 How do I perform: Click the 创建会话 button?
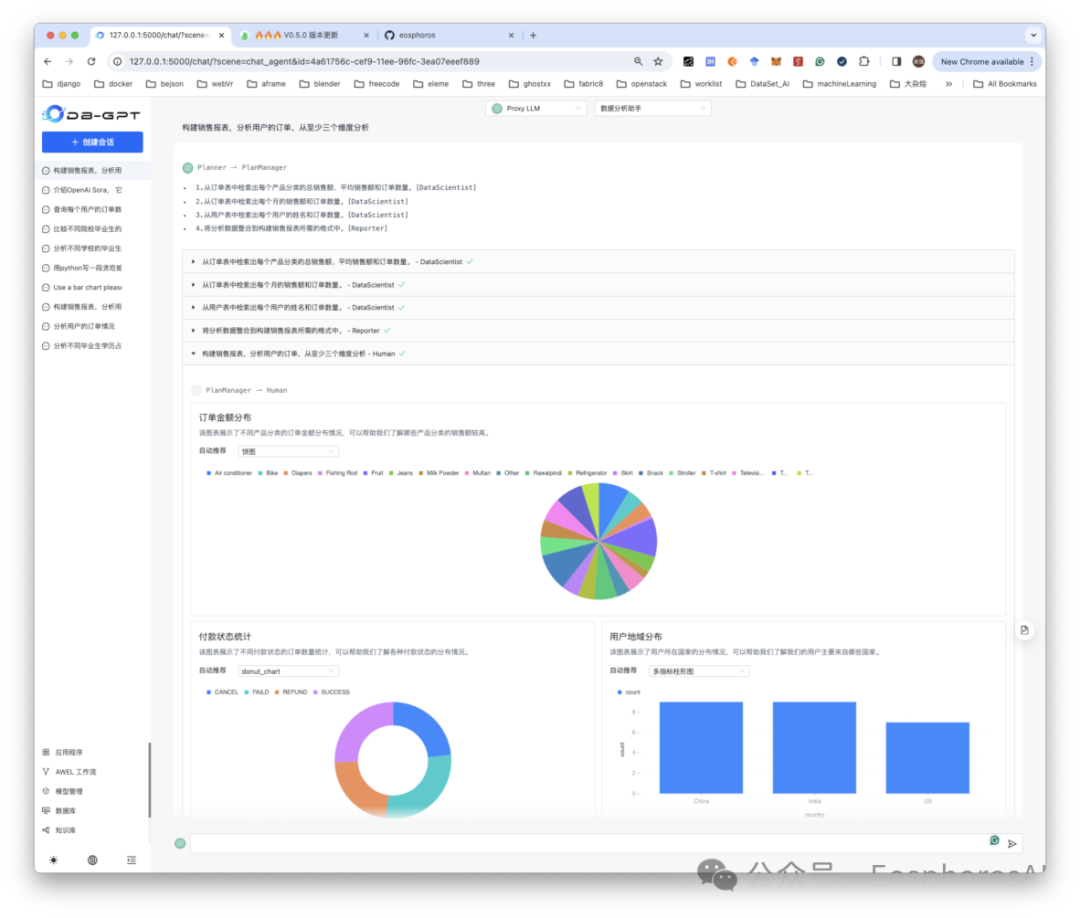(92, 142)
